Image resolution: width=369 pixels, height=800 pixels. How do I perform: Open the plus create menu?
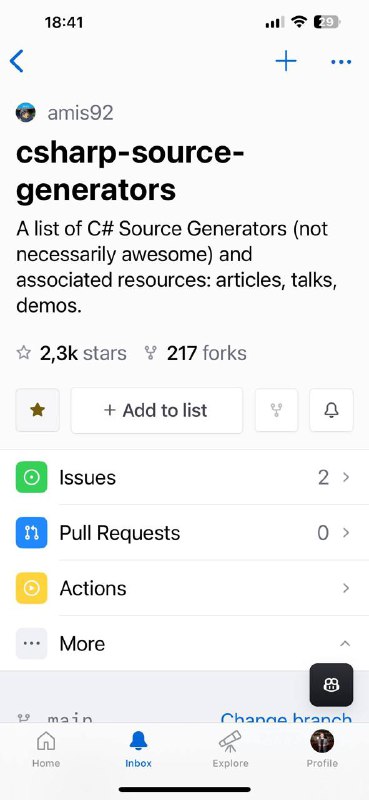[286, 62]
